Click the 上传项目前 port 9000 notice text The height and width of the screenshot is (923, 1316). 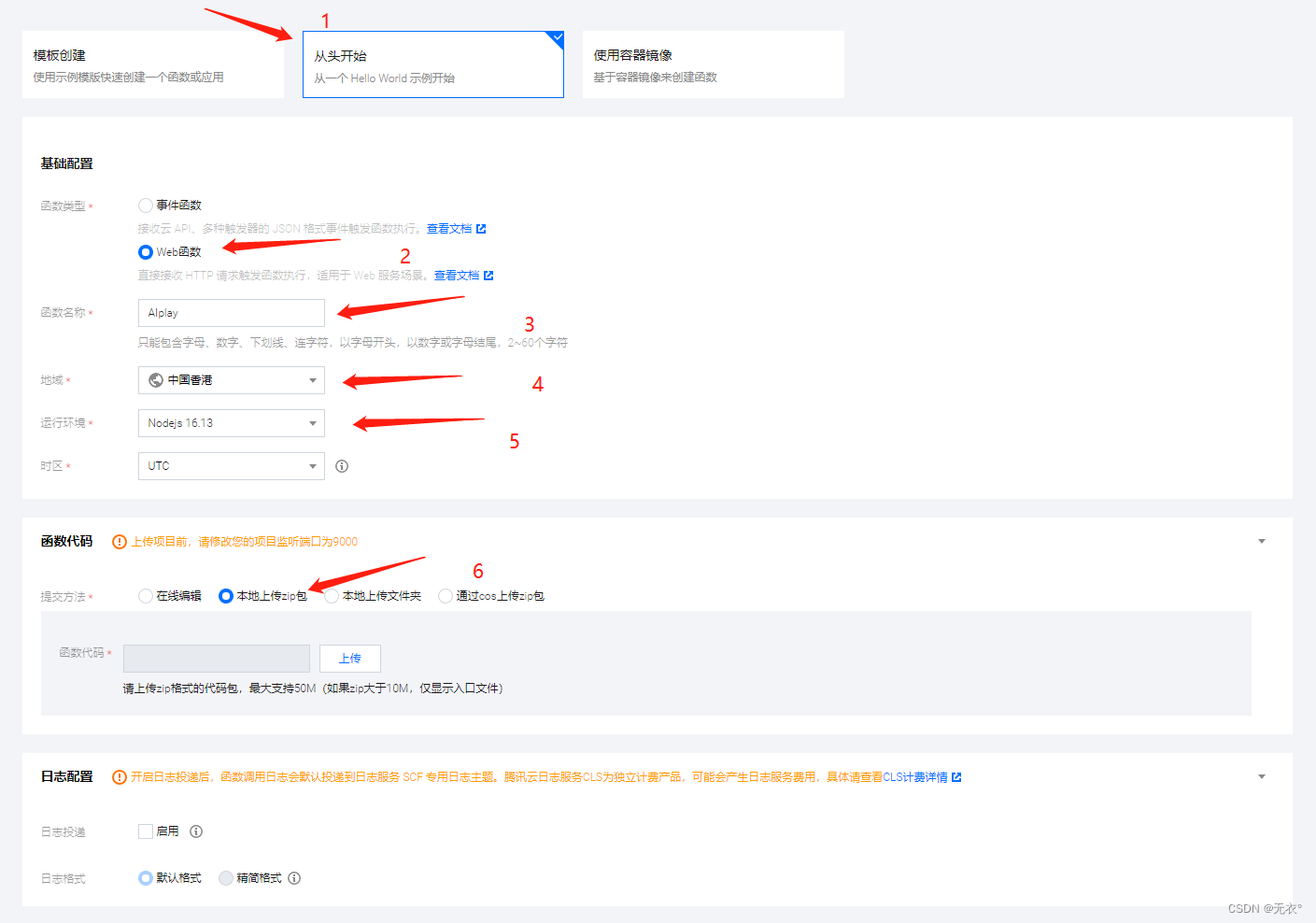[x=245, y=542]
